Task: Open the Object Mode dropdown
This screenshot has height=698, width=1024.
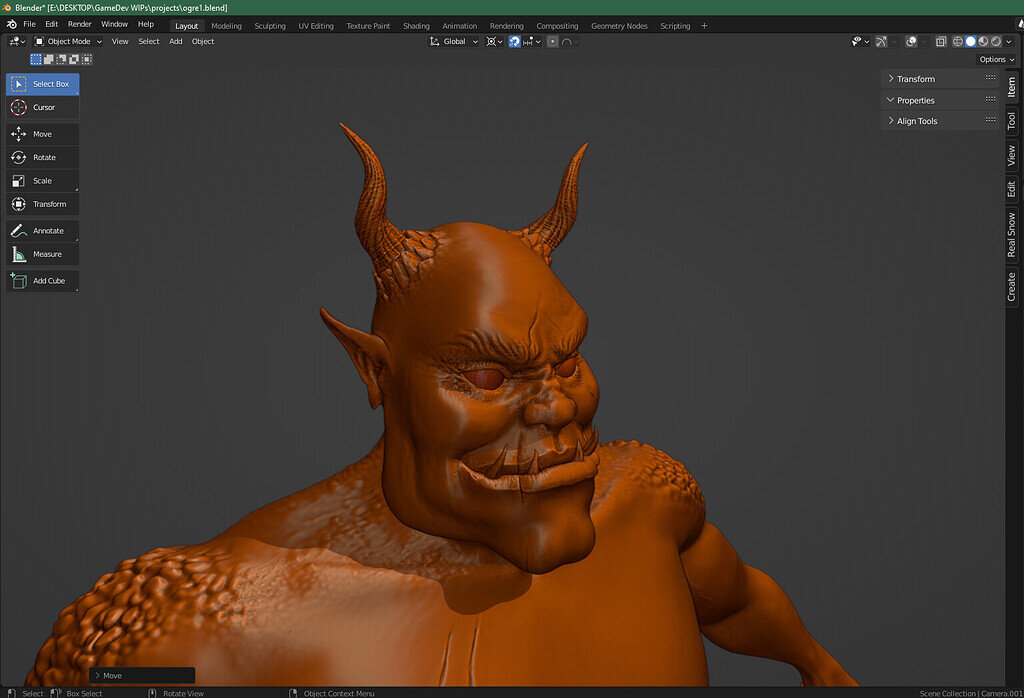Action: coord(68,41)
